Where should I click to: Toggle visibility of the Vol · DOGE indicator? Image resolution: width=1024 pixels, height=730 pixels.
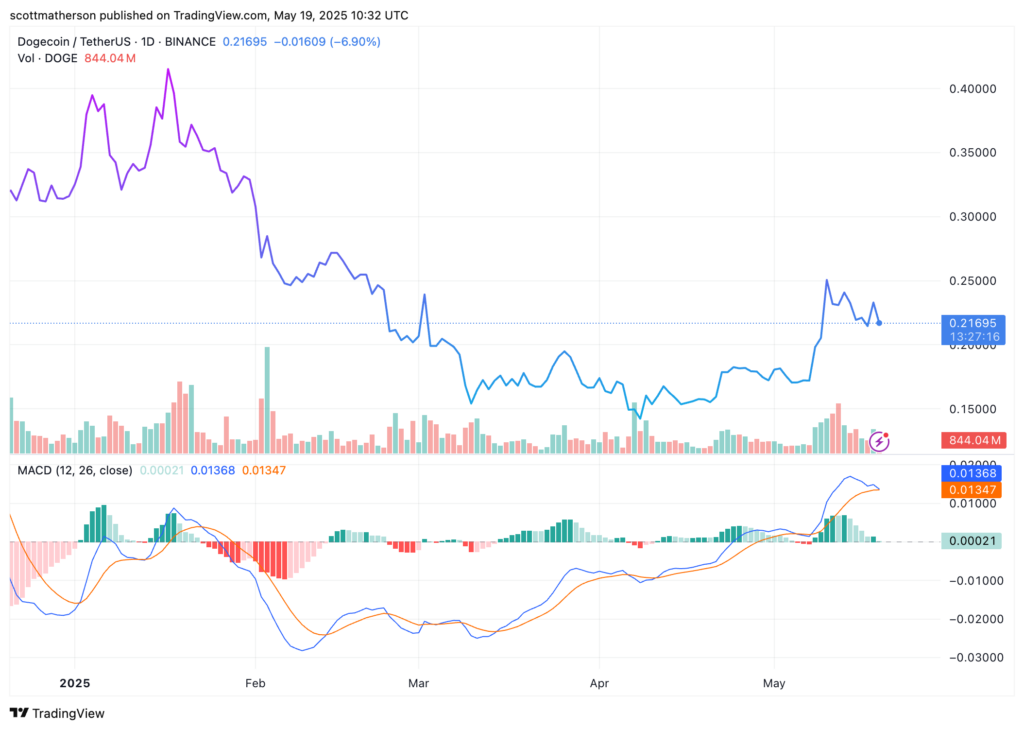(x=46, y=59)
